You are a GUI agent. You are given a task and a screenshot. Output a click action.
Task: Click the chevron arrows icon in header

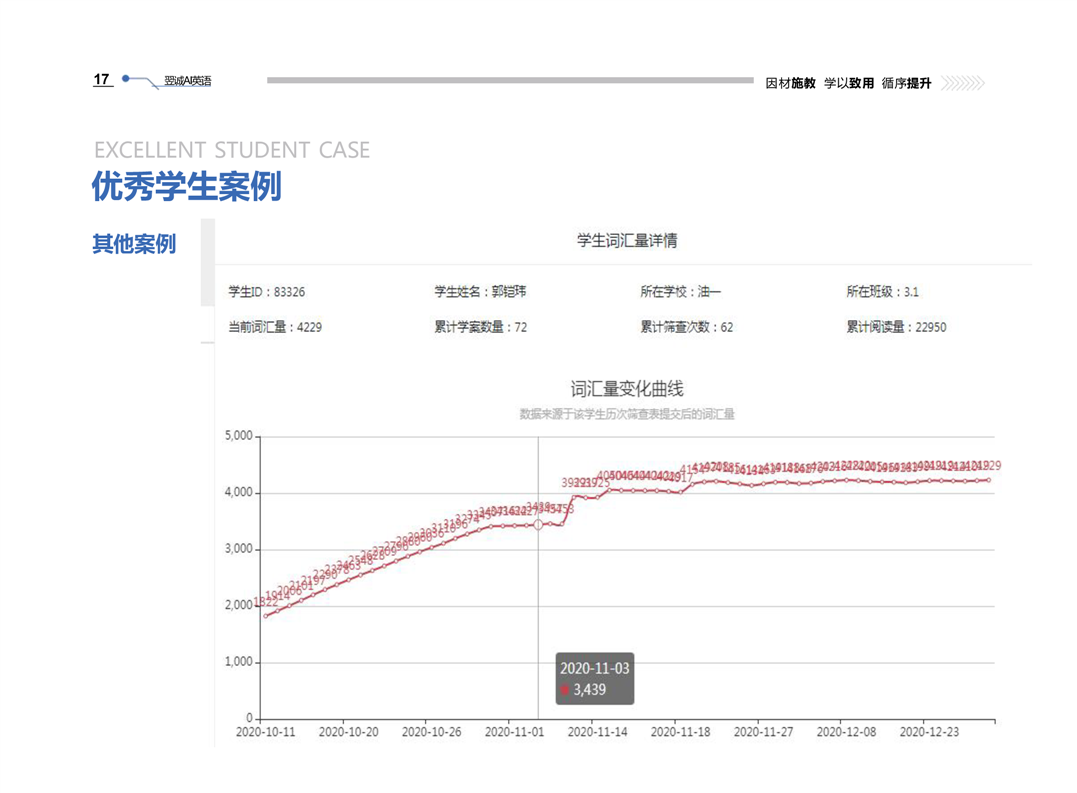point(963,83)
